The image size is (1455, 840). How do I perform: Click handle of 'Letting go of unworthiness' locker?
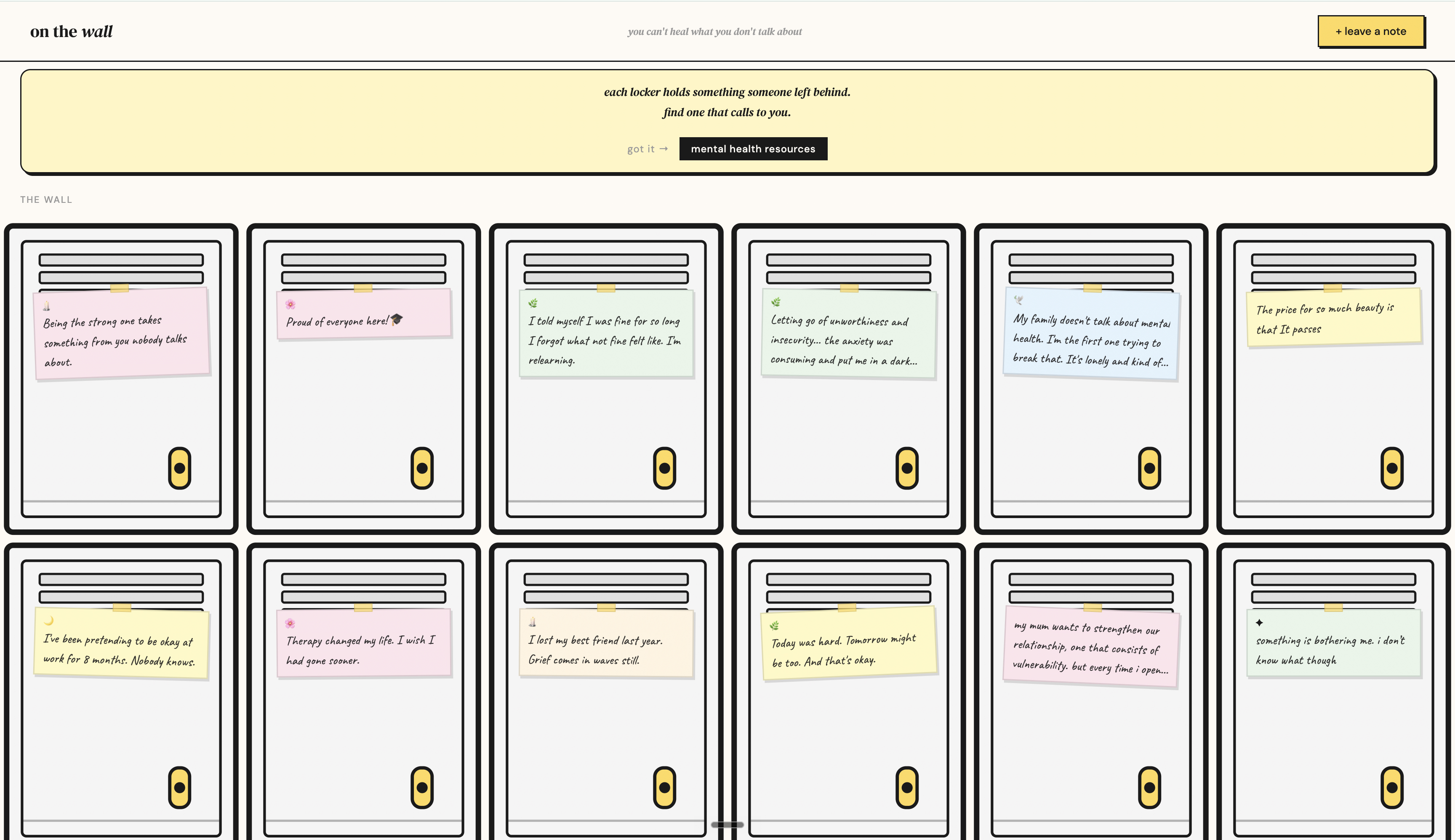click(907, 468)
